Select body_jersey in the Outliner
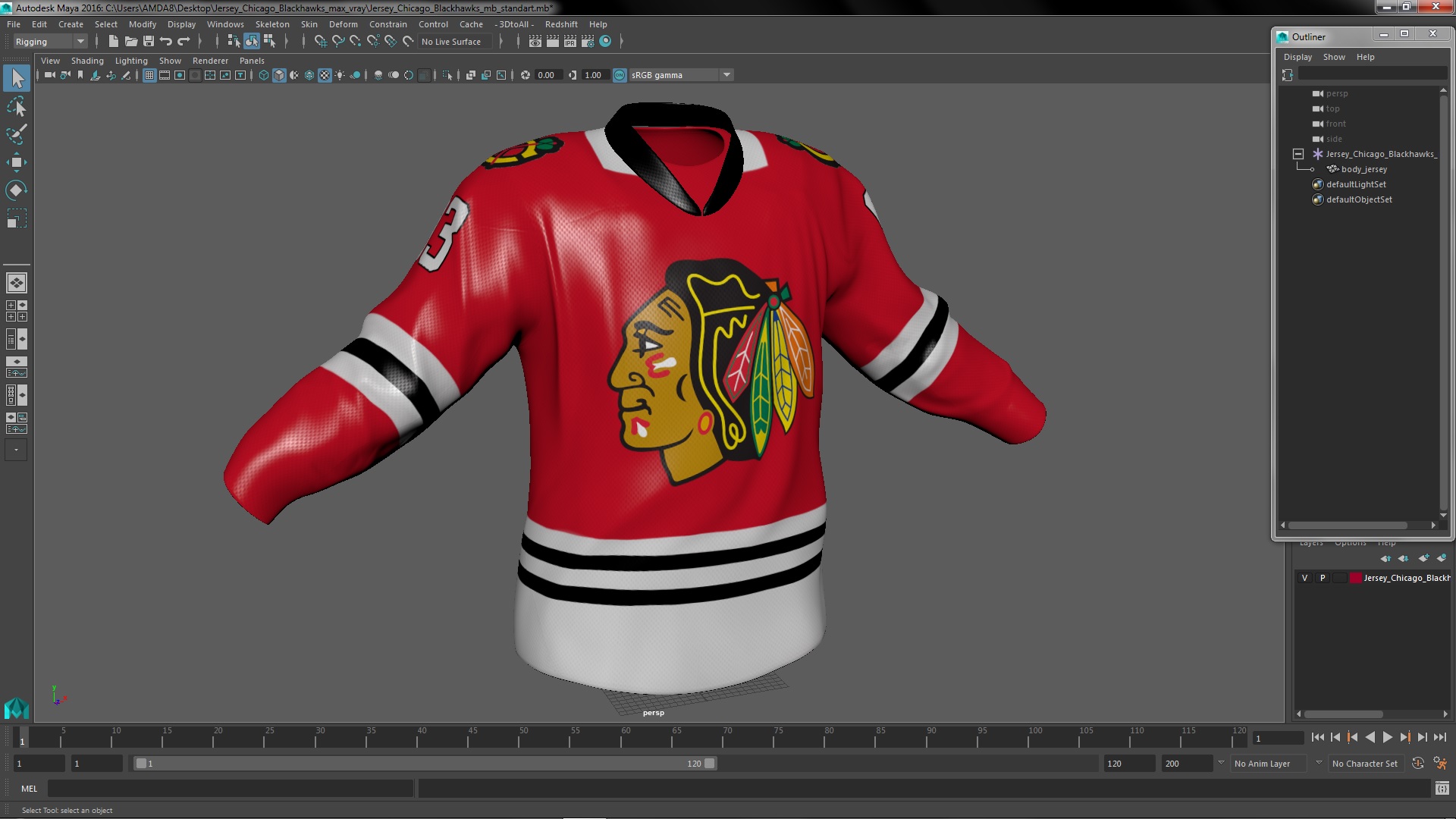Image resolution: width=1456 pixels, height=819 pixels. coord(1363,169)
